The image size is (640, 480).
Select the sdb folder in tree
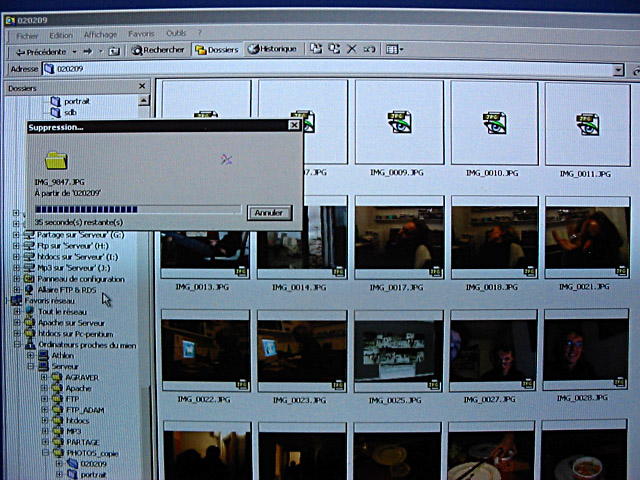[70, 112]
